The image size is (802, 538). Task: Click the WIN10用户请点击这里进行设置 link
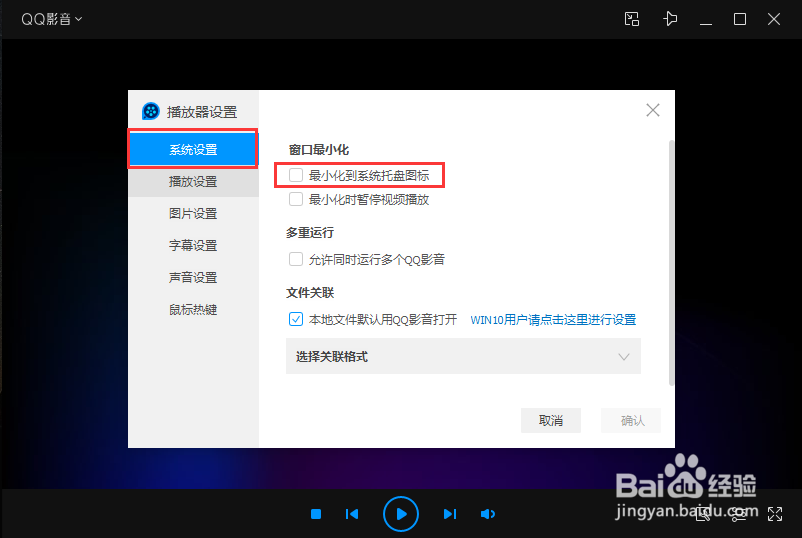point(553,320)
